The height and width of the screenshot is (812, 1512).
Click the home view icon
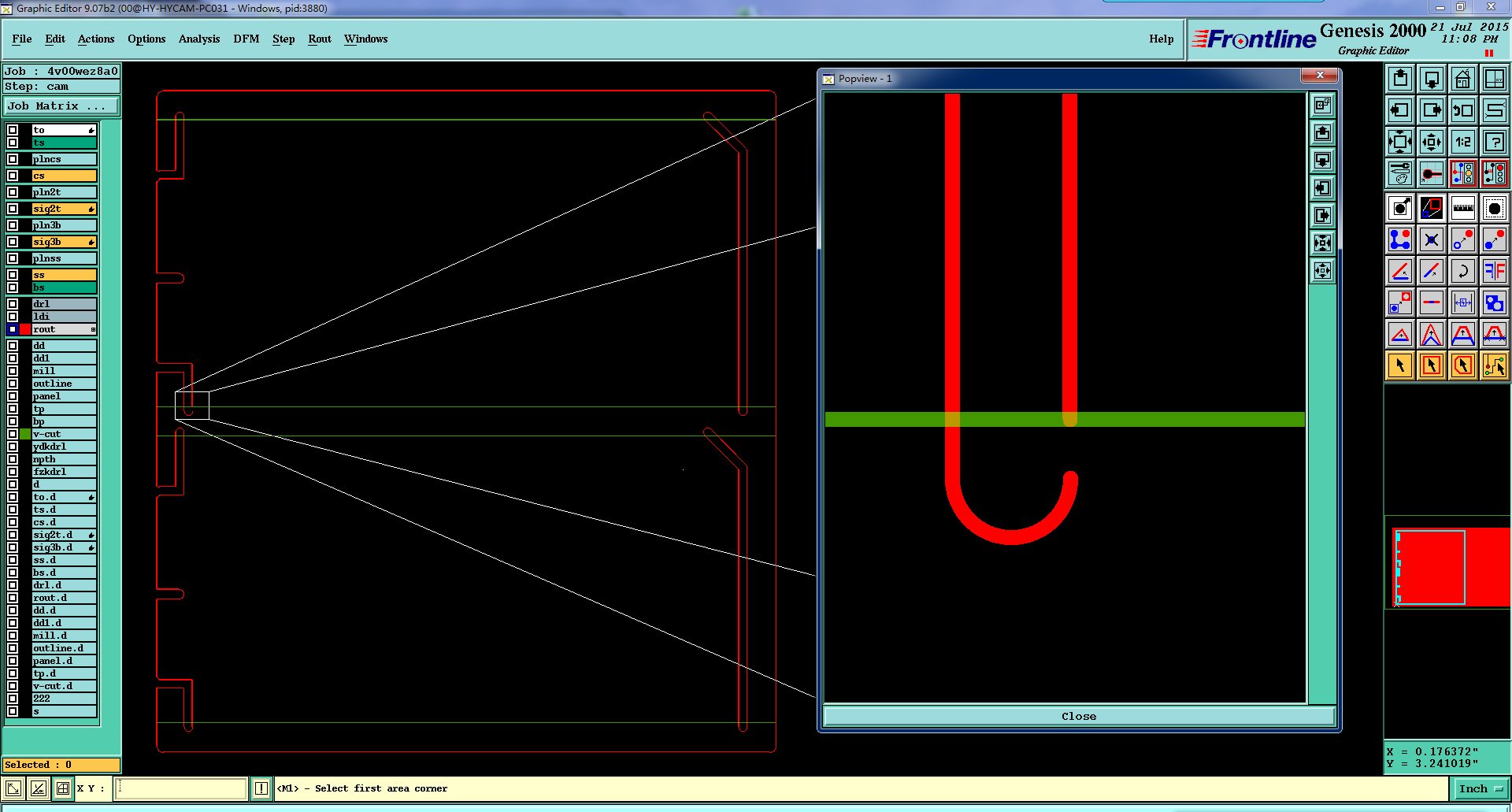pos(1463,79)
